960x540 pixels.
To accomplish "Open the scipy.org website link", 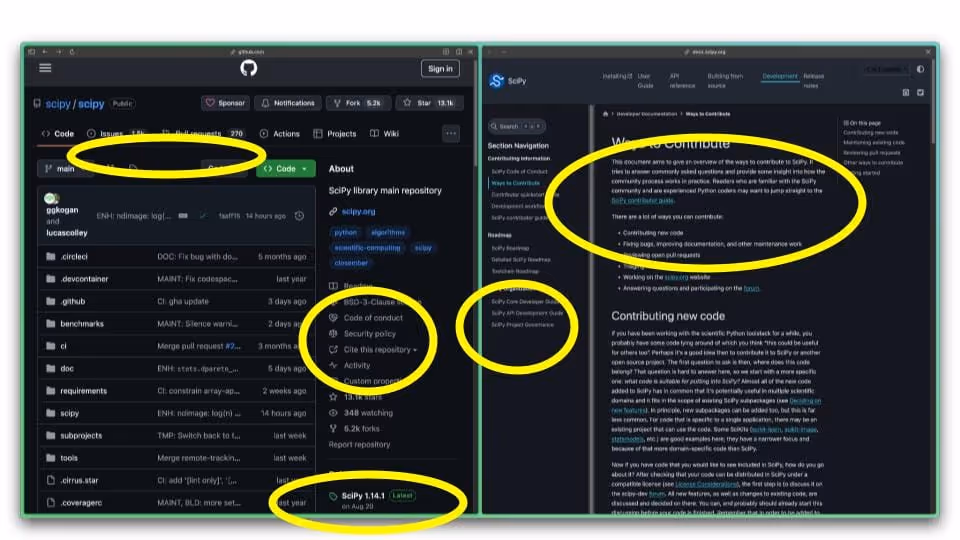I will click(358, 211).
